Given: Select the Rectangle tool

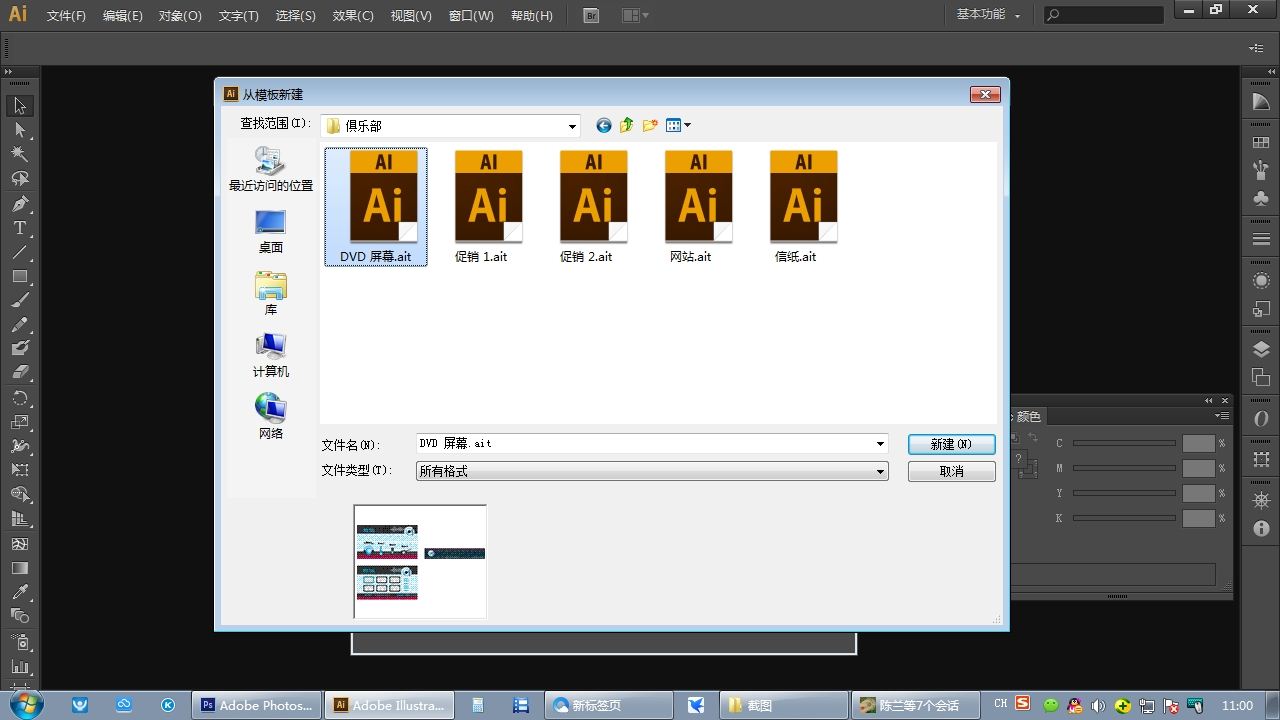Looking at the screenshot, I should pos(20,276).
